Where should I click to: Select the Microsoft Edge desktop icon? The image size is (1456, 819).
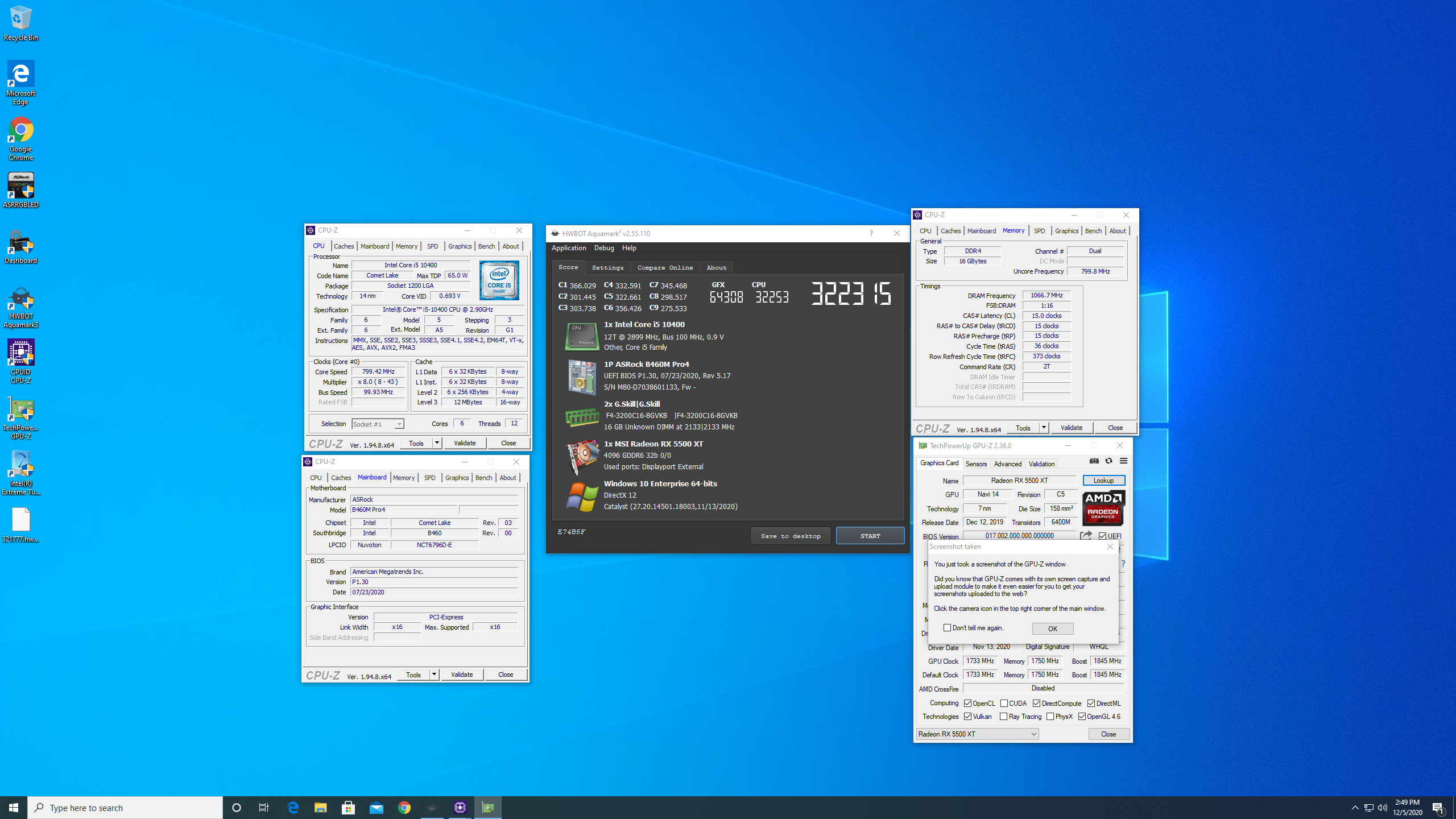coord(21,83)
